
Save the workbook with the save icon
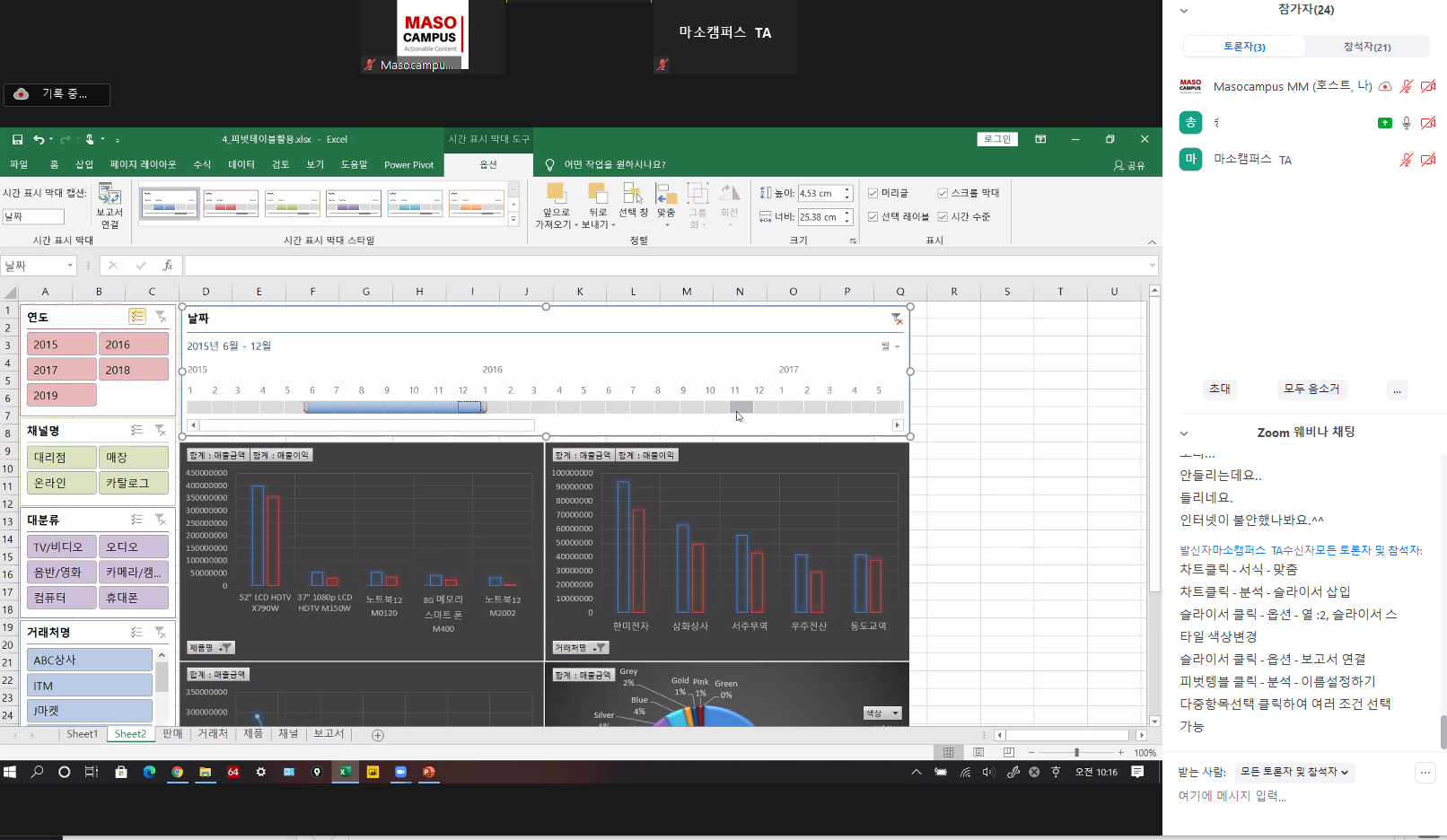point(17,139)
